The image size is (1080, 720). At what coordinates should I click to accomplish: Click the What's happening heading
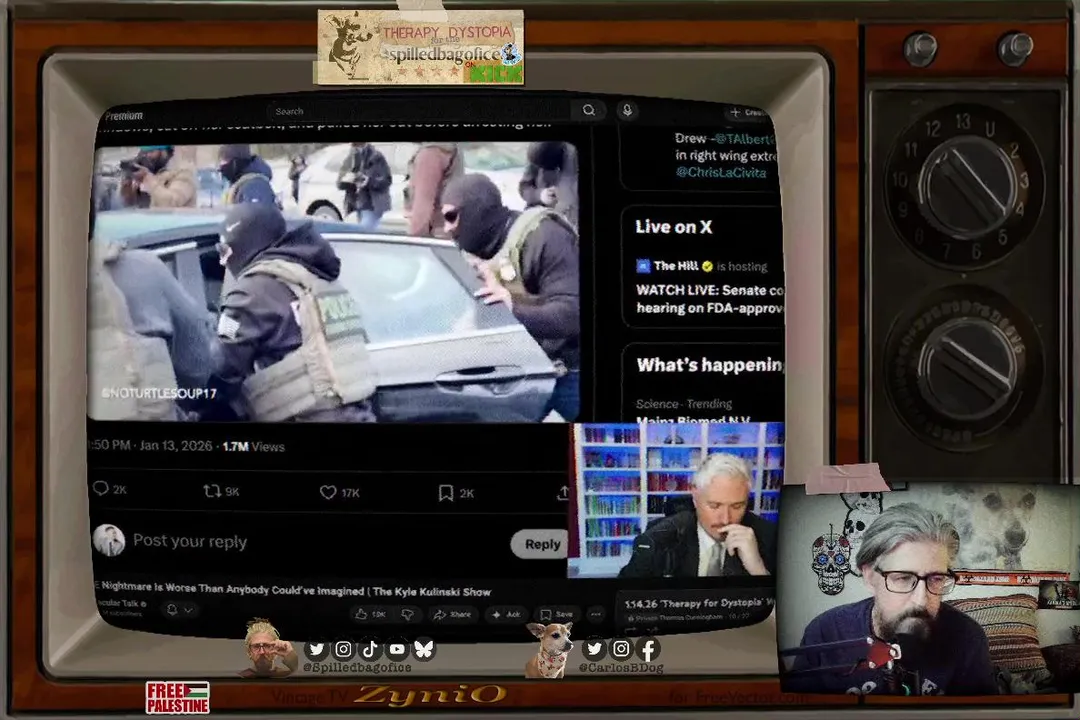click(709, 364)
